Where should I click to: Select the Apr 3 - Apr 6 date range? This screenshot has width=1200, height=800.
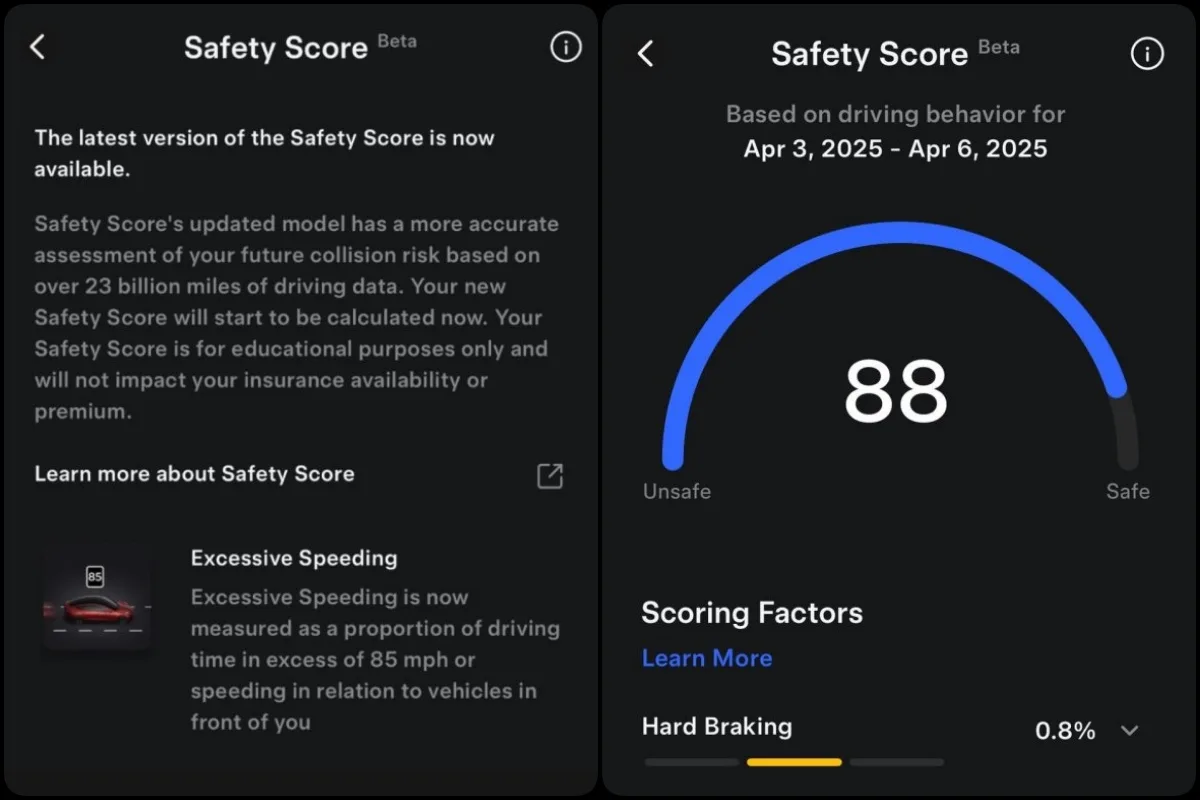pyautogui.click(x=896, y=148)
